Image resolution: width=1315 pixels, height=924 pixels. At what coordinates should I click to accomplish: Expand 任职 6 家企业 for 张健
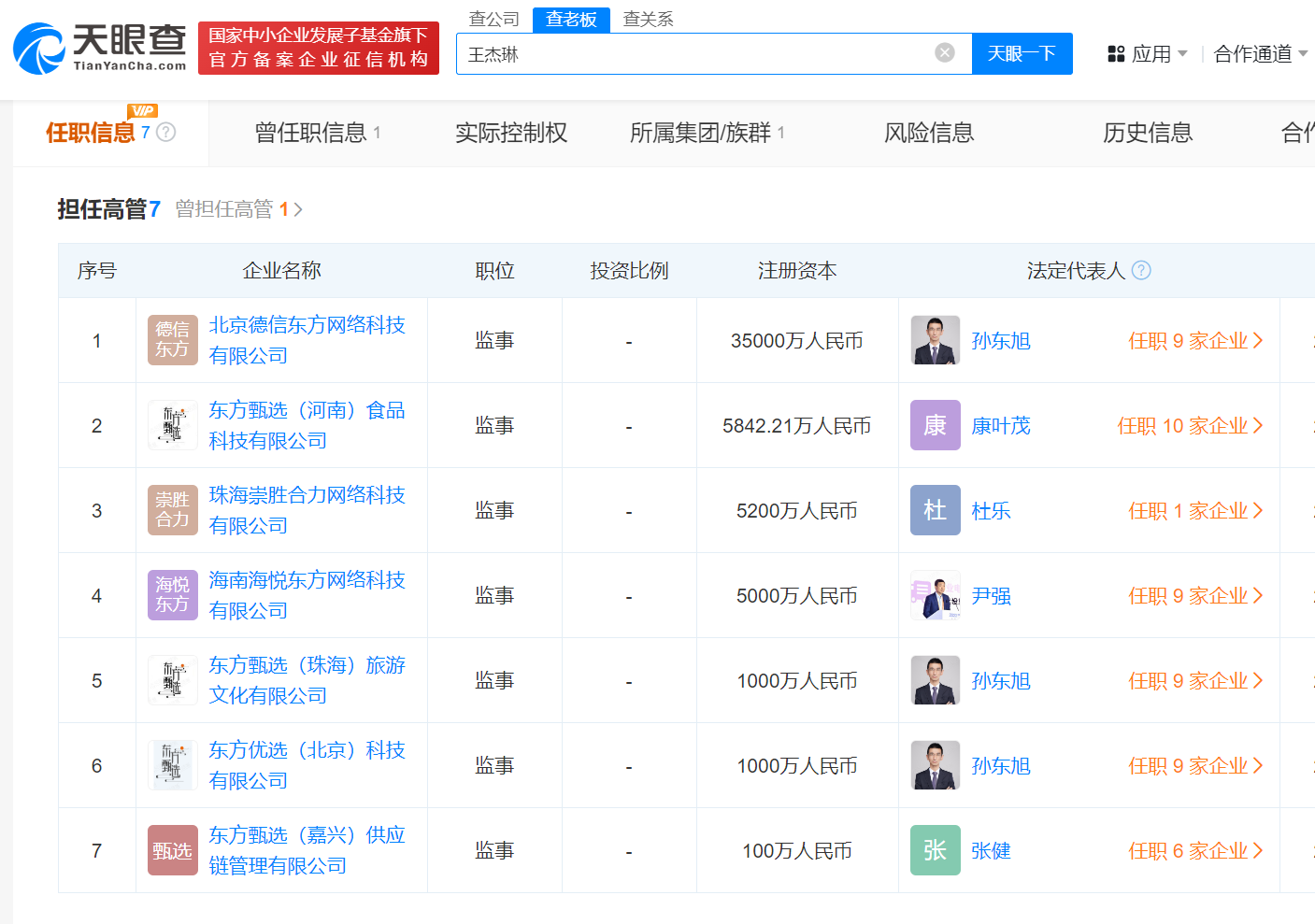click(1196, 851)
